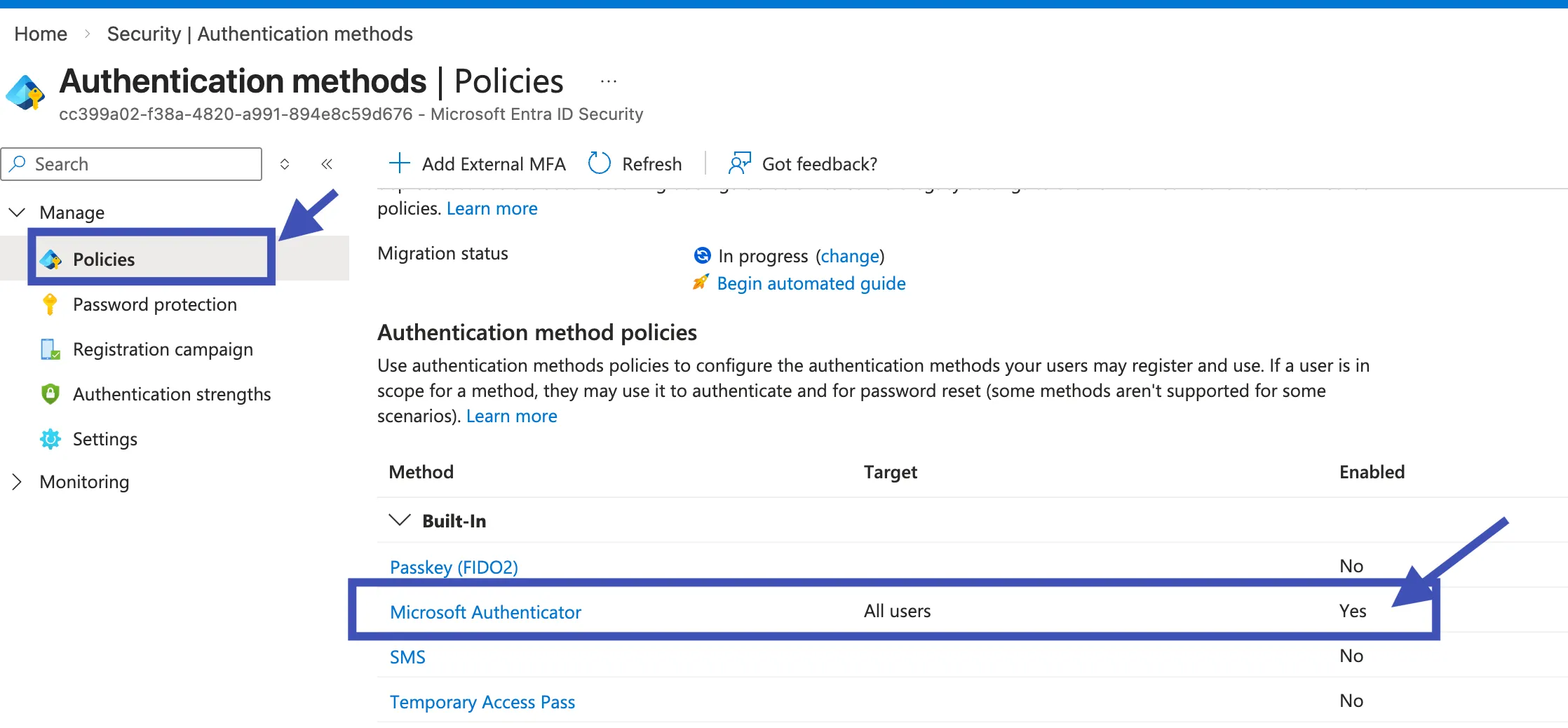
Task: Open SMS method policy
Action: click(407, 656)
